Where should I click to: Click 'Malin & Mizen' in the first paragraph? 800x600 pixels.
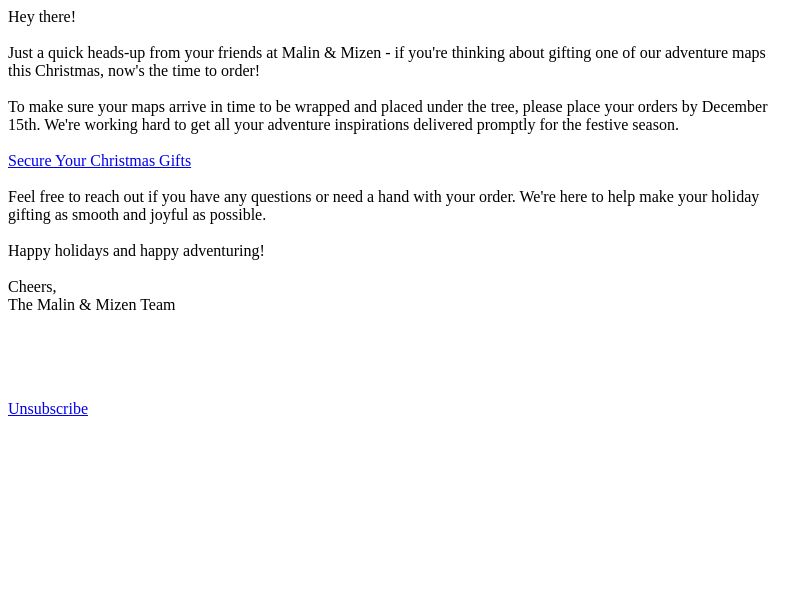pos(332,53)
